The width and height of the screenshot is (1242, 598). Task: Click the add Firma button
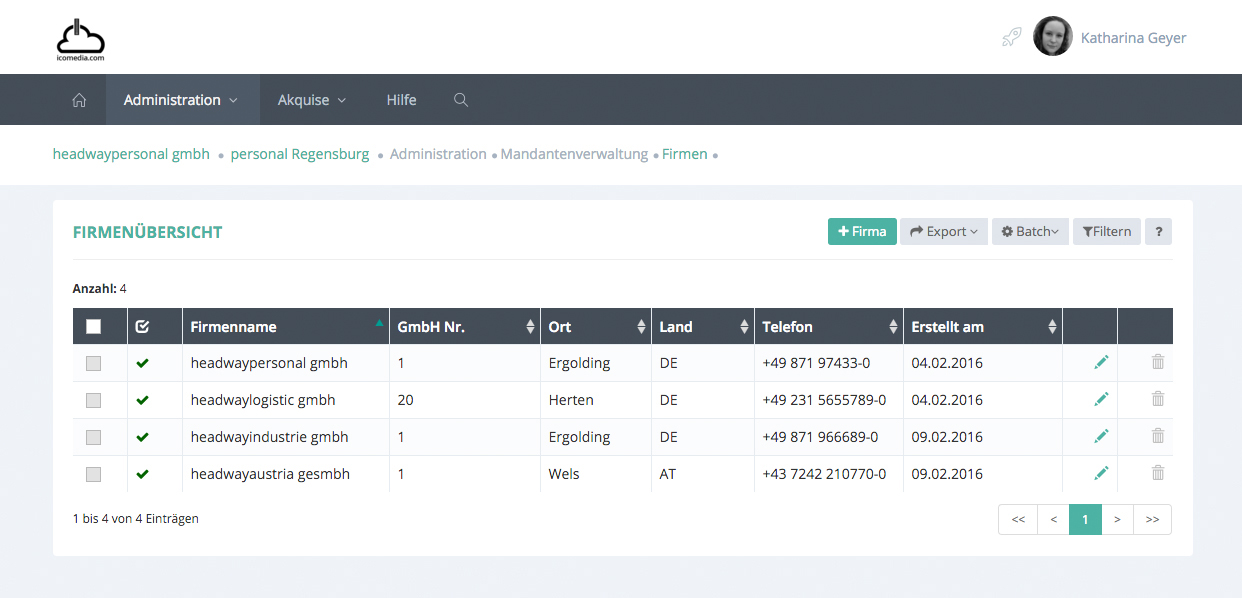coord(861,232)
